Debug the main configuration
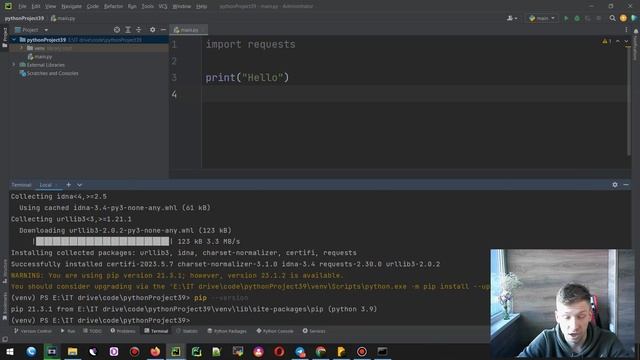The image size is (640, 360). [577, 18]
